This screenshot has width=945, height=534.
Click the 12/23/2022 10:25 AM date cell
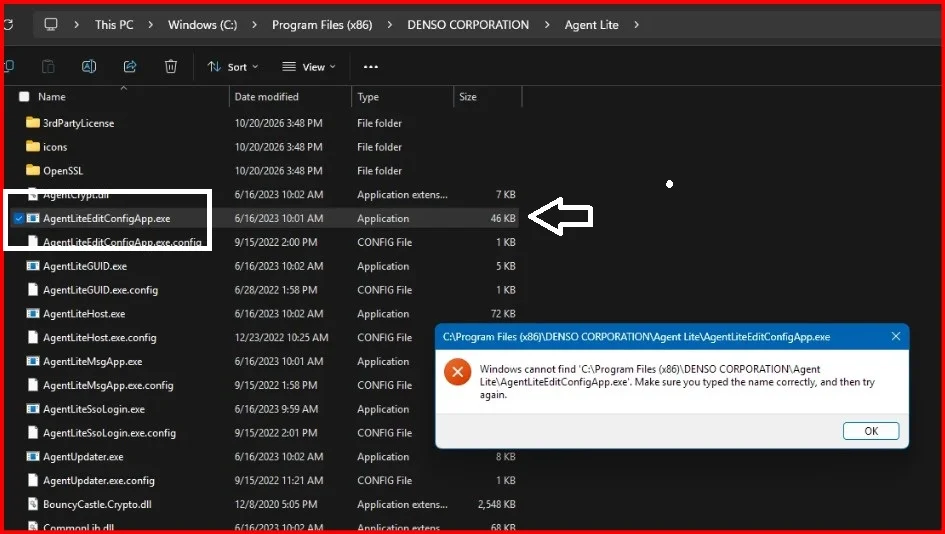point(281,338)
